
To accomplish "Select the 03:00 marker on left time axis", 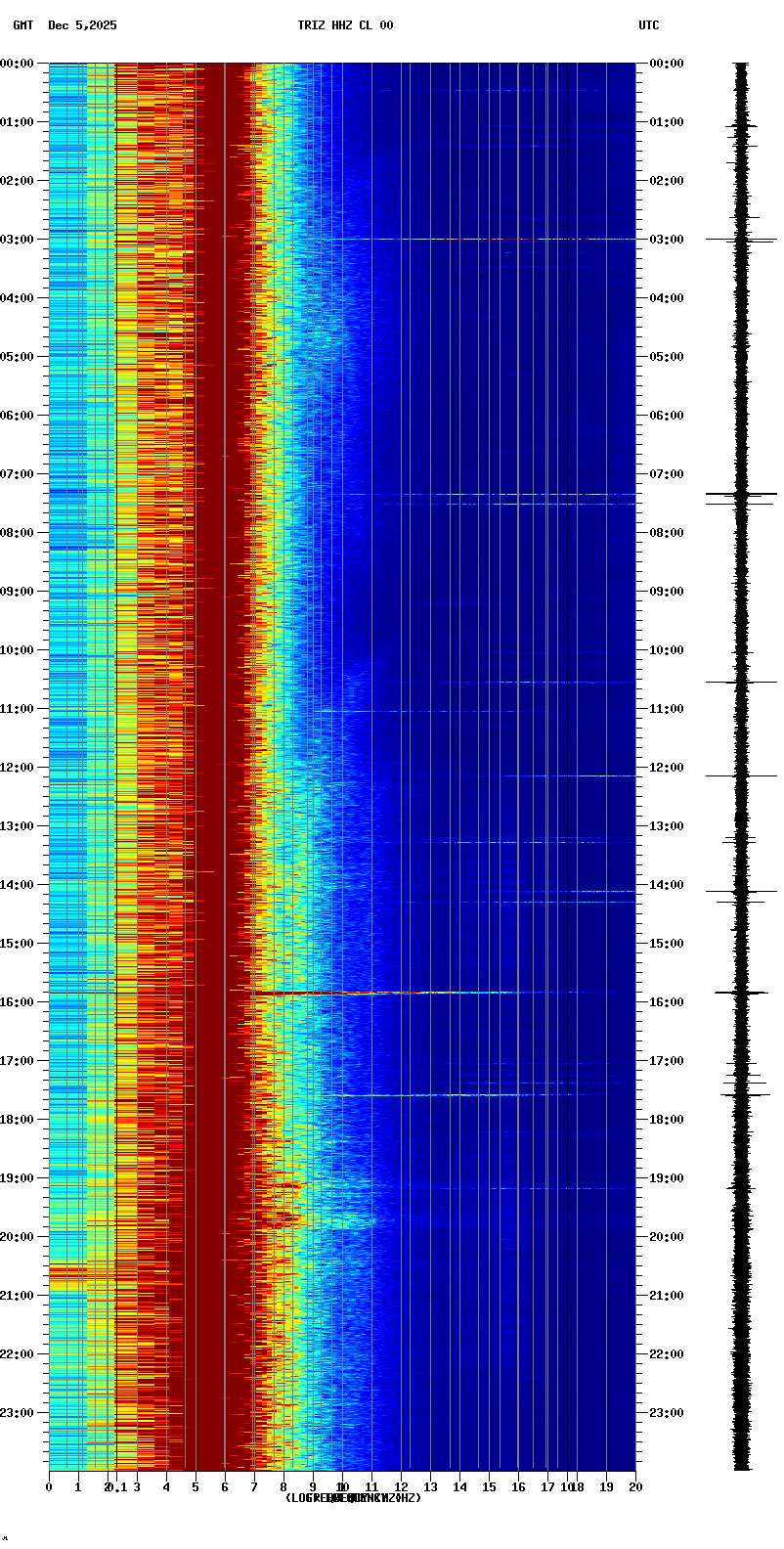I will tap(17, 240).
